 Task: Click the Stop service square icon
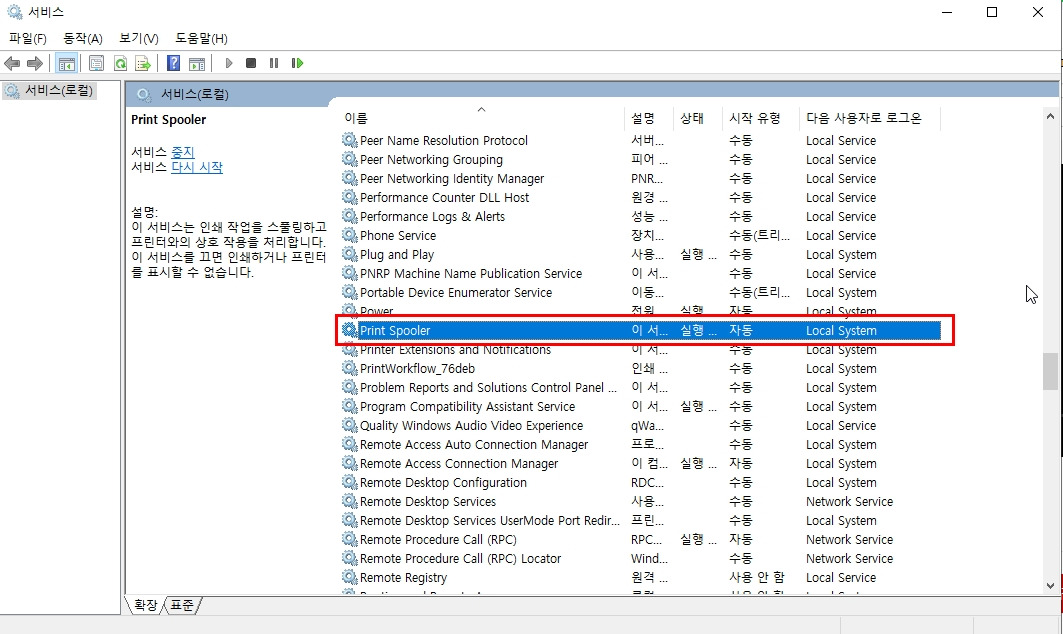click(x=251, y=63)
